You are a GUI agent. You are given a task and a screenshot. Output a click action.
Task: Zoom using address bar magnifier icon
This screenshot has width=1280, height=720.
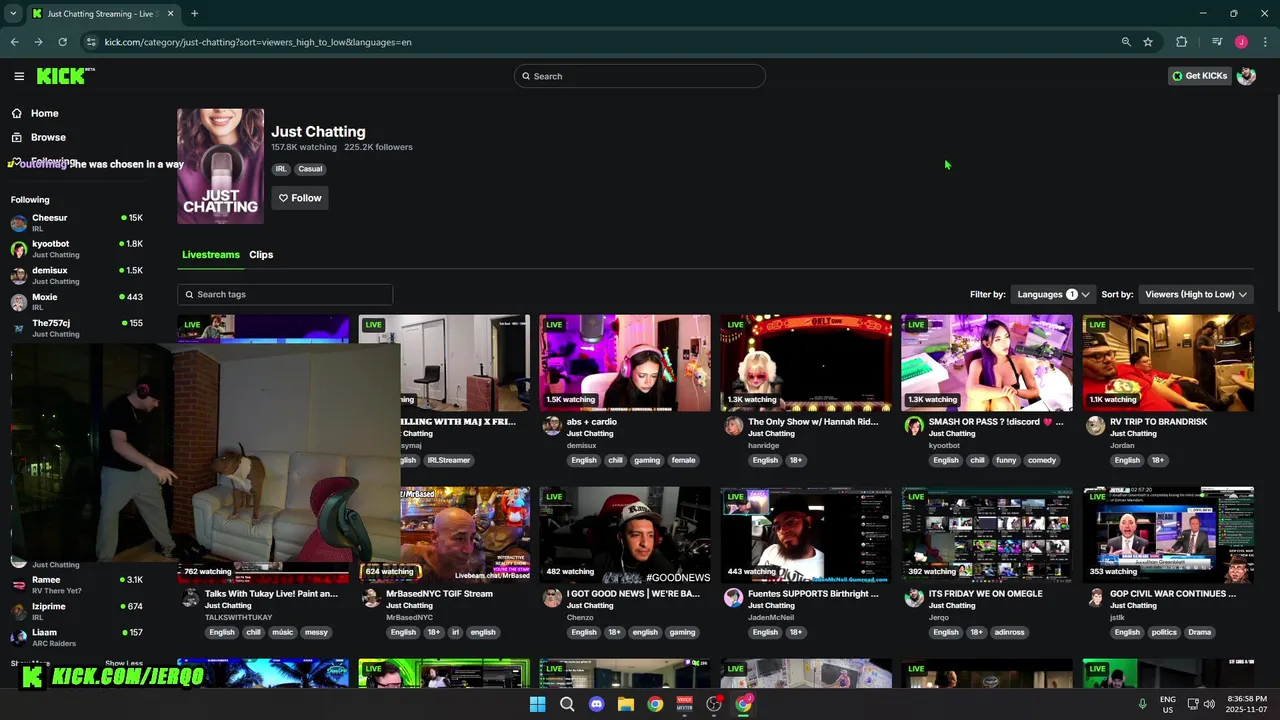1126,42
